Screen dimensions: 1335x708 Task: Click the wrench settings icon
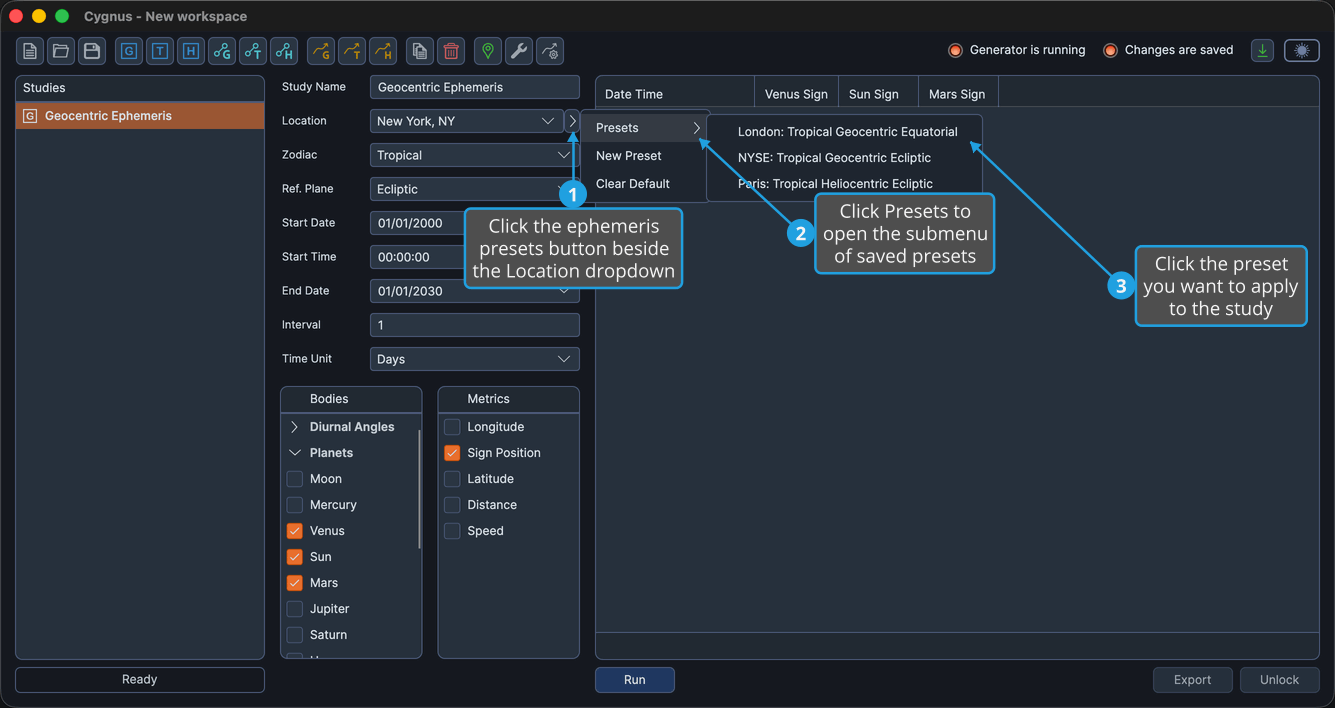coord(518,51)
